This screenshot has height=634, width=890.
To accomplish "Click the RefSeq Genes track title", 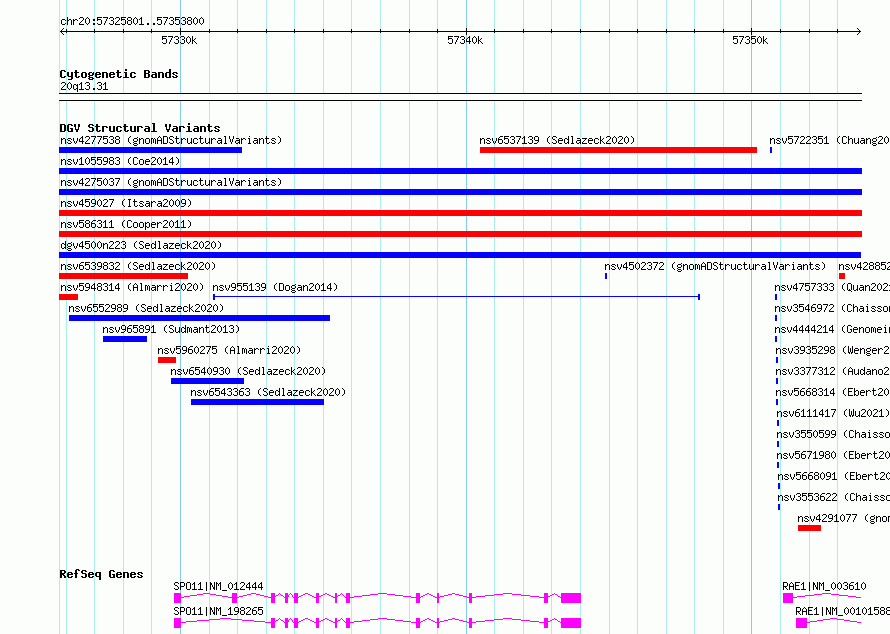I will point(101,574).
